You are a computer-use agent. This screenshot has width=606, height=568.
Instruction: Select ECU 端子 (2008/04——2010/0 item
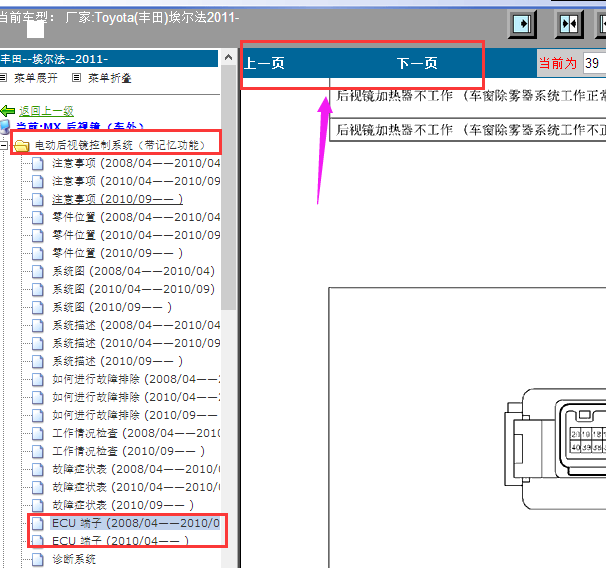tap(135, 523)
